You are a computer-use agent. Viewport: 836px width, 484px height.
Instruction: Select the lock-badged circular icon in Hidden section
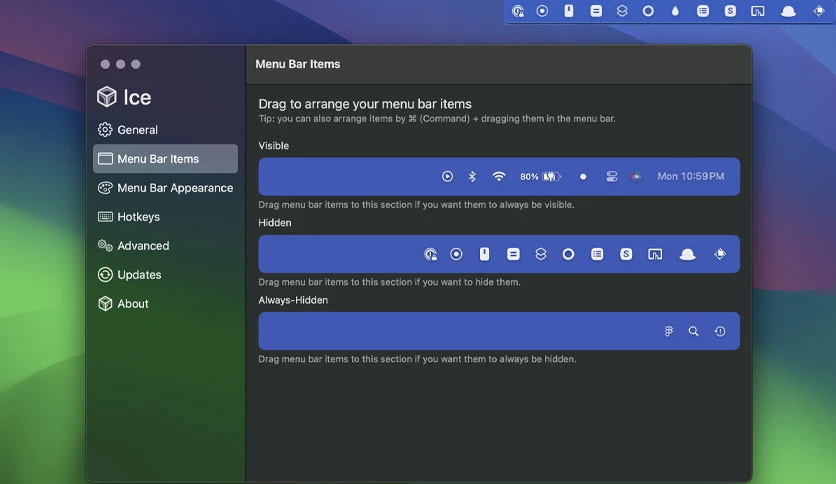click(x=430, y=254)
